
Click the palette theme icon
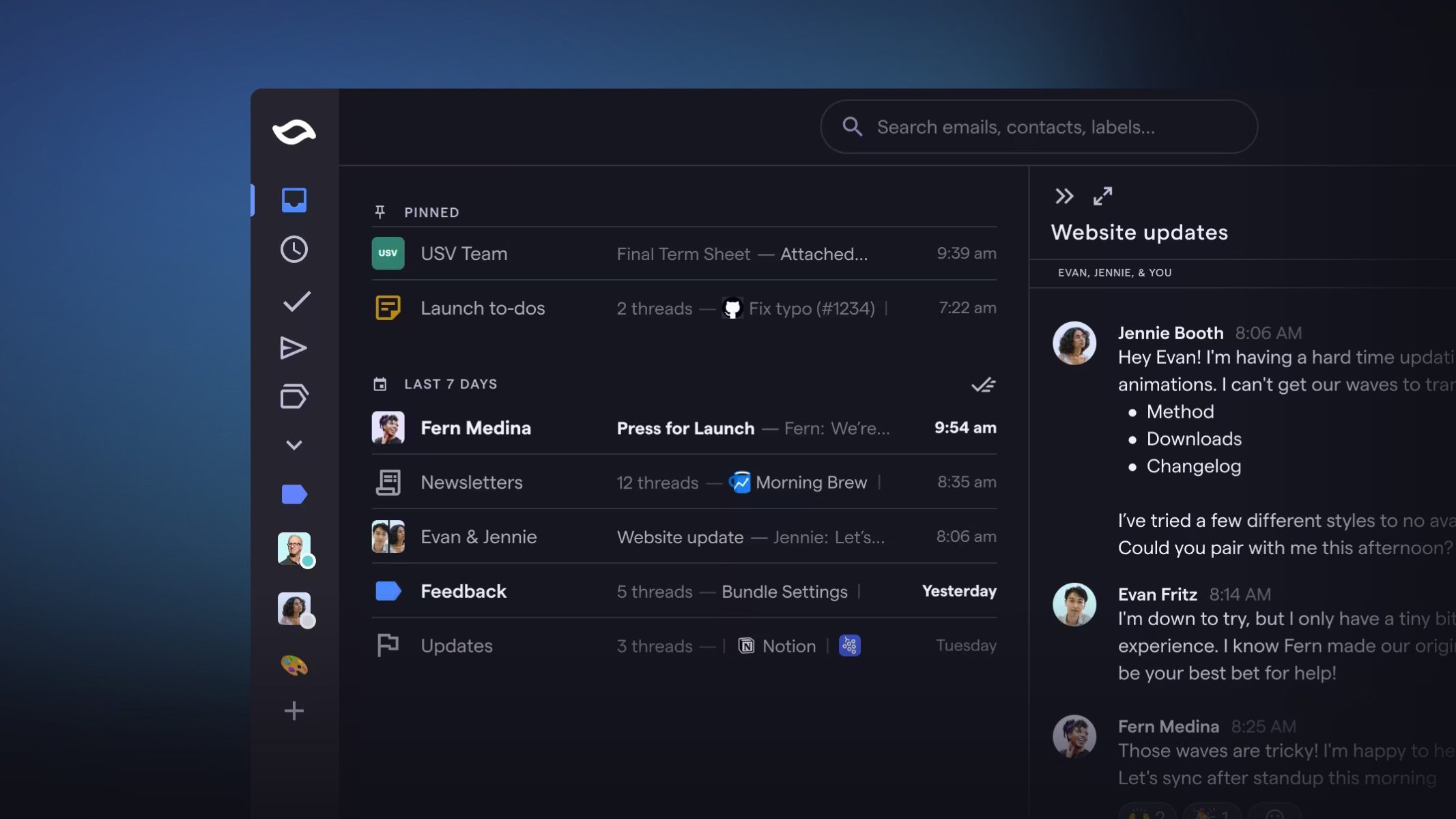pos(294,665)
